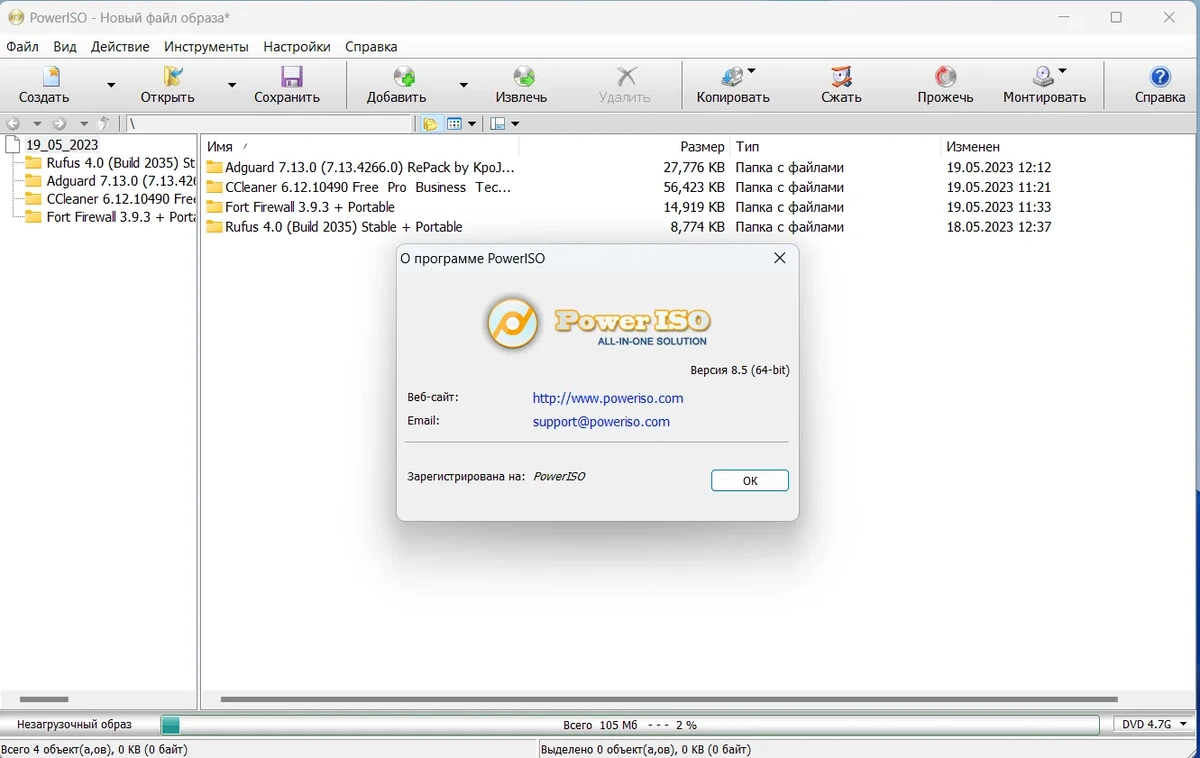Click the list view mode icon
Image resolution: width=1200 pixels, height=758 pixels.
pyautogui.click(x=454, y=124)
